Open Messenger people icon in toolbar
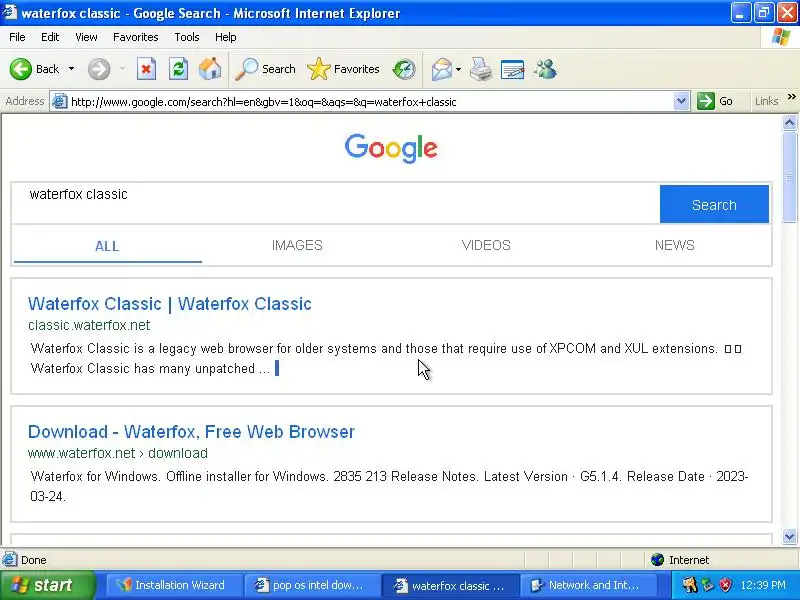The width and height of the screenshot is (800, 600). [x=545, y=69]
